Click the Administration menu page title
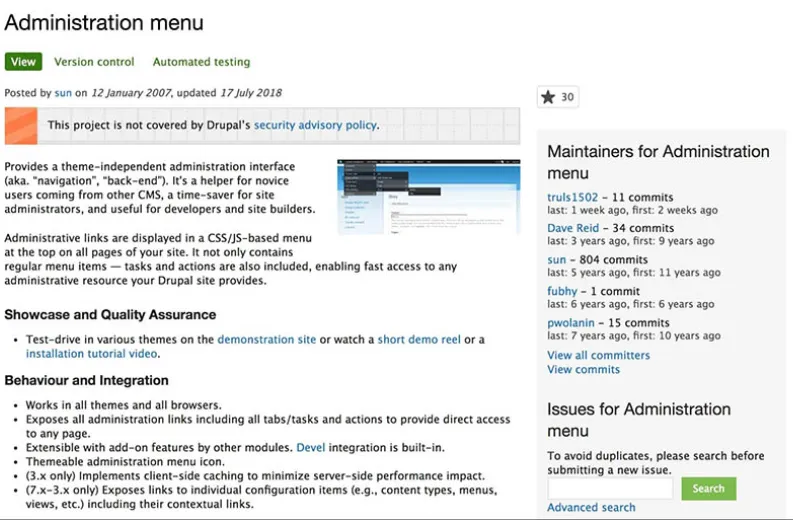Screen dimensions: 793x523 (x=104, y=23)
